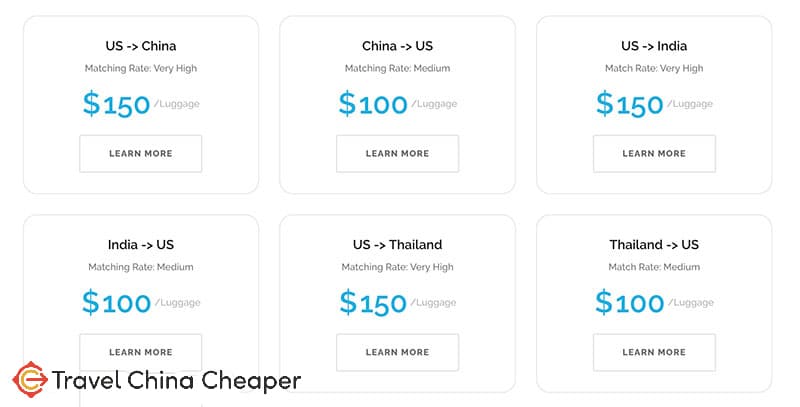Select the US -> Thailand card title
Image resolution: width=800 pixels, height=407 pixels.
397,245
